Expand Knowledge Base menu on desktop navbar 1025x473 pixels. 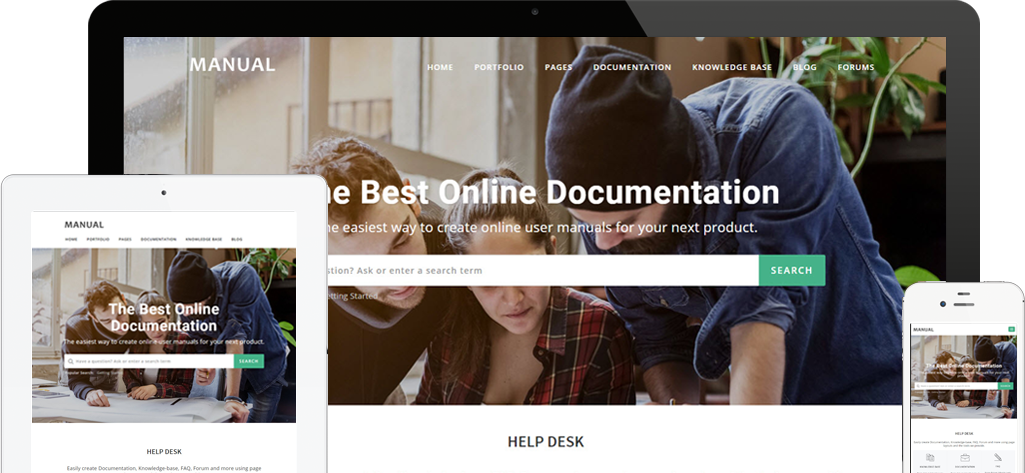[x=732, y=68]
